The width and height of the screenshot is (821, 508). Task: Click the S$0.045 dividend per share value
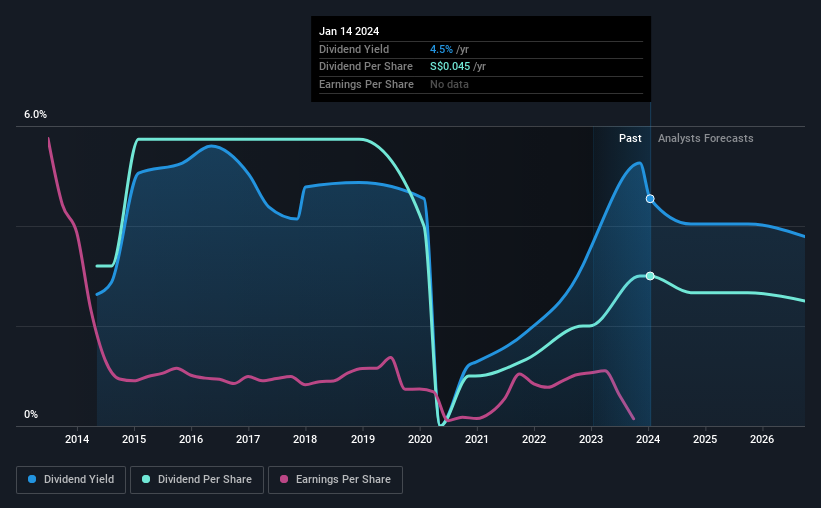click(450, 67)
